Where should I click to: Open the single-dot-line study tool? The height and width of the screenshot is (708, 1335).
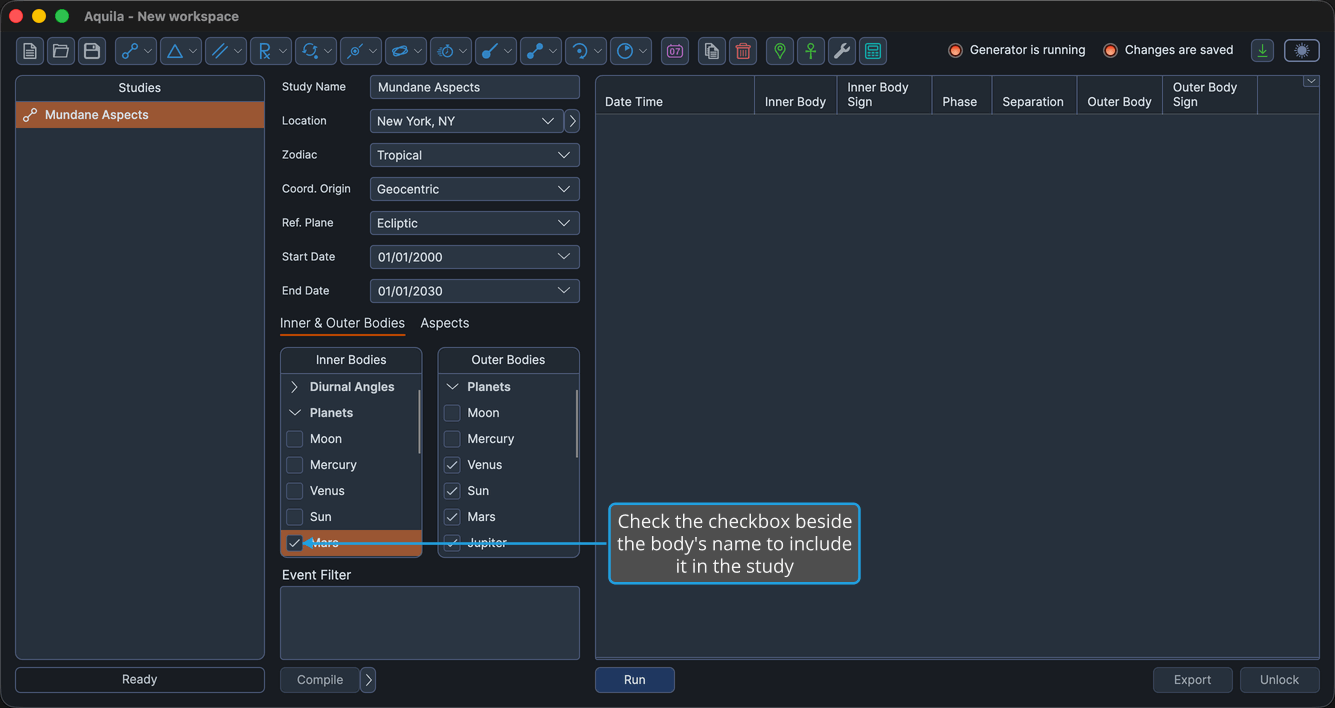[x=496, y=51]
